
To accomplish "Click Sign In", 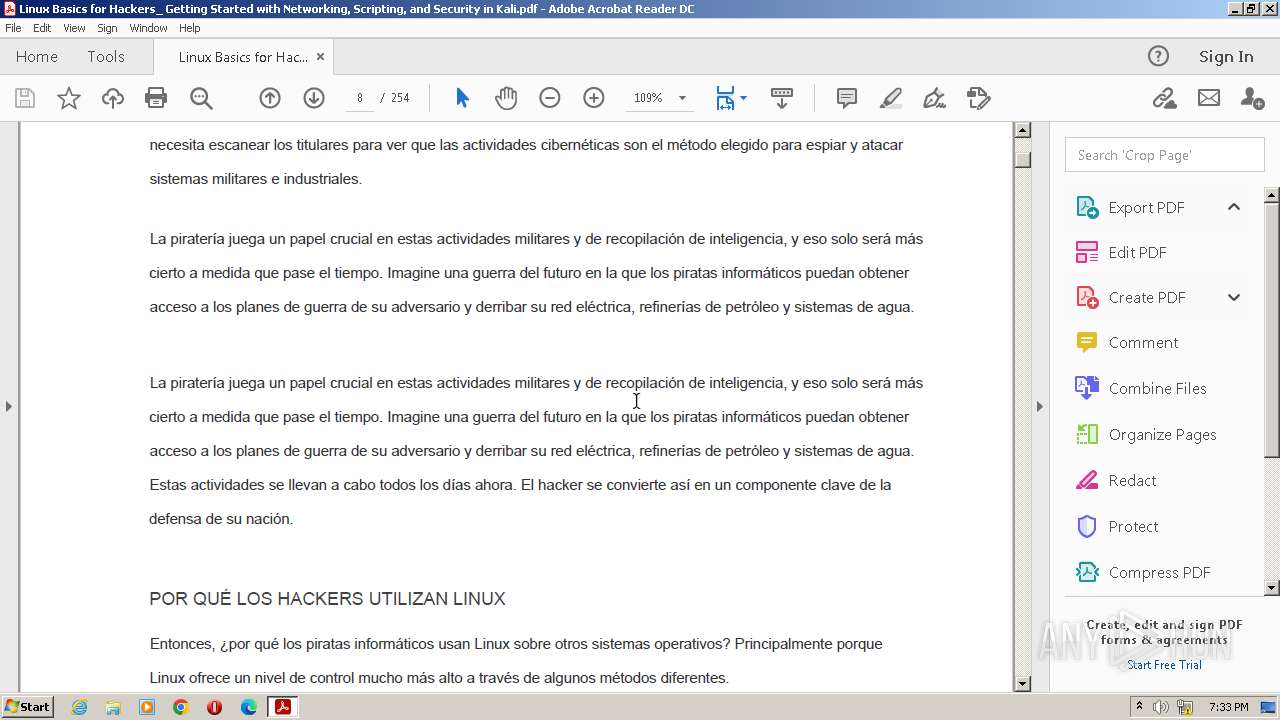I will [1226, 57].
